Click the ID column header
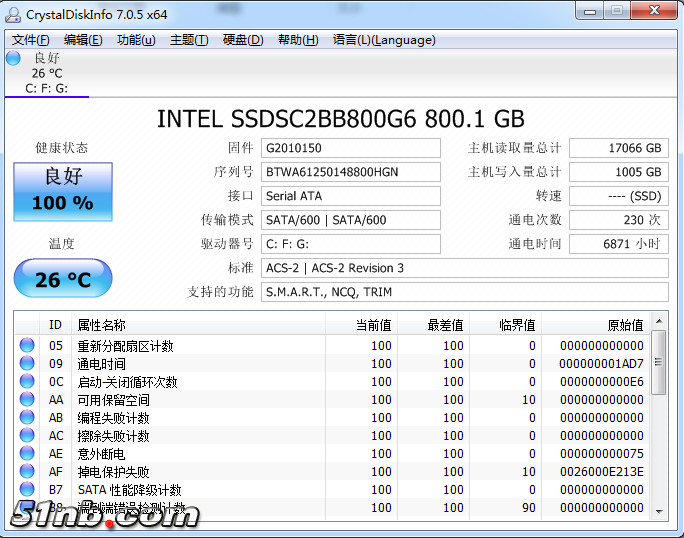The image size is (684, 538). pyautogui.click(x=55, y=325)
